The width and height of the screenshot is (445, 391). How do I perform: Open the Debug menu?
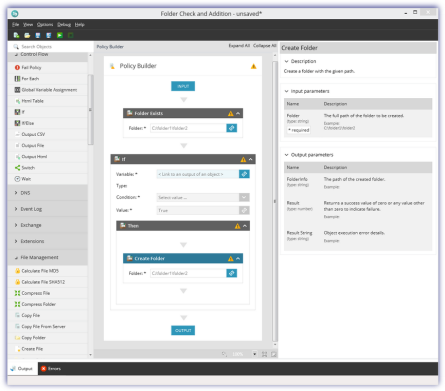(x=64, y=25)
